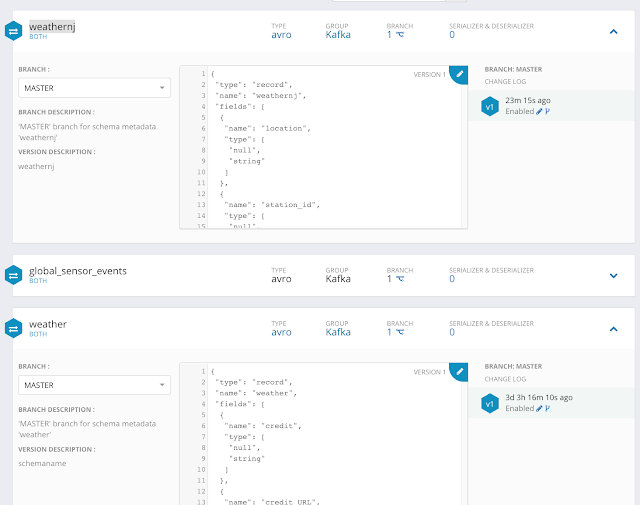Open the MASTER branch dropdown for weathernj
Screen dimensions: 640x505
click(x=95, y=88)
